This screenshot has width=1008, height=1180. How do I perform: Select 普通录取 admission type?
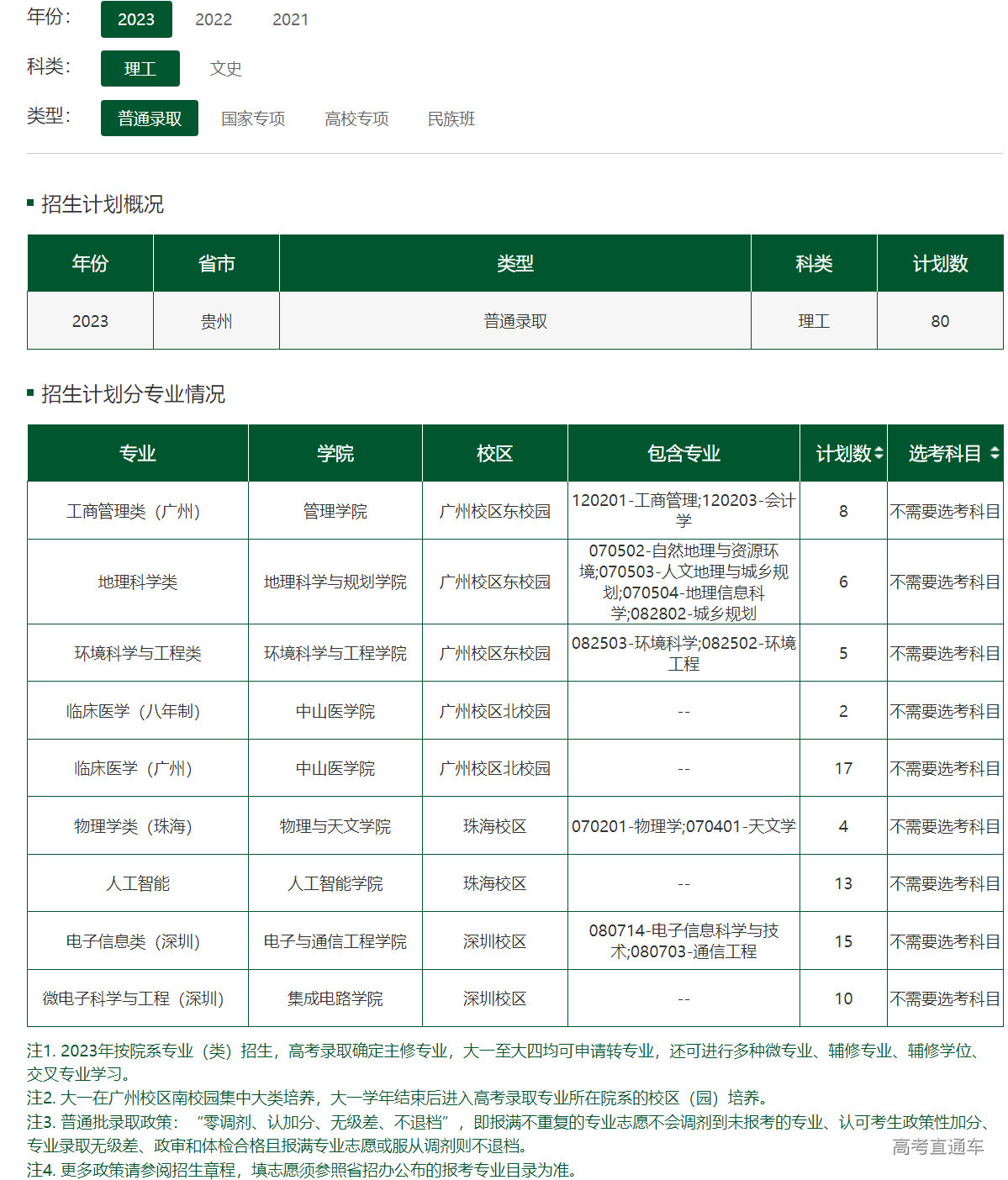(x=150, y=119)
